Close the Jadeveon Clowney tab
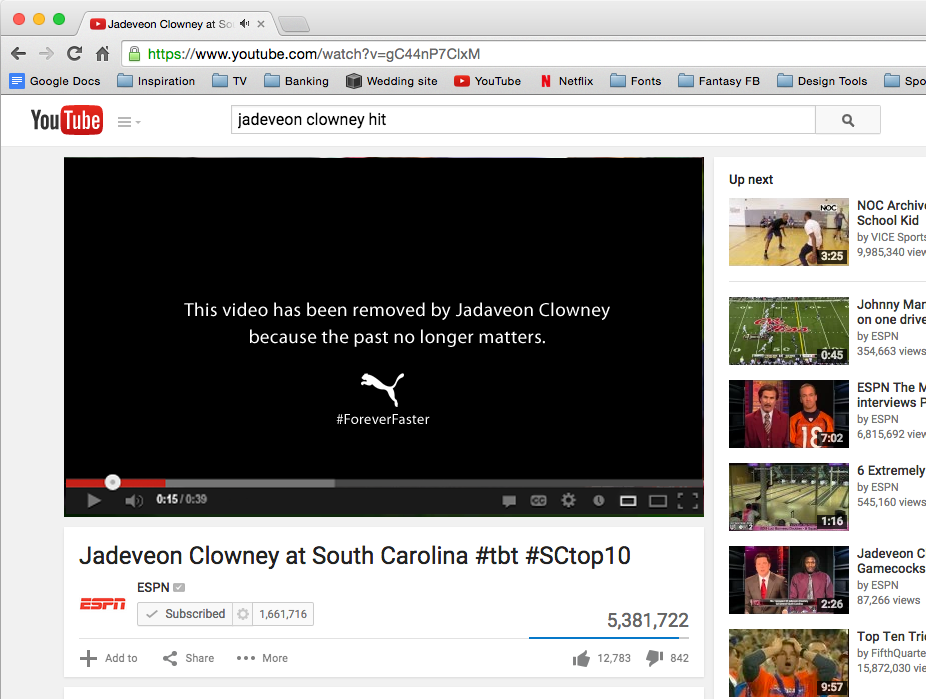926x699 pixels. (x=261, y=24)
